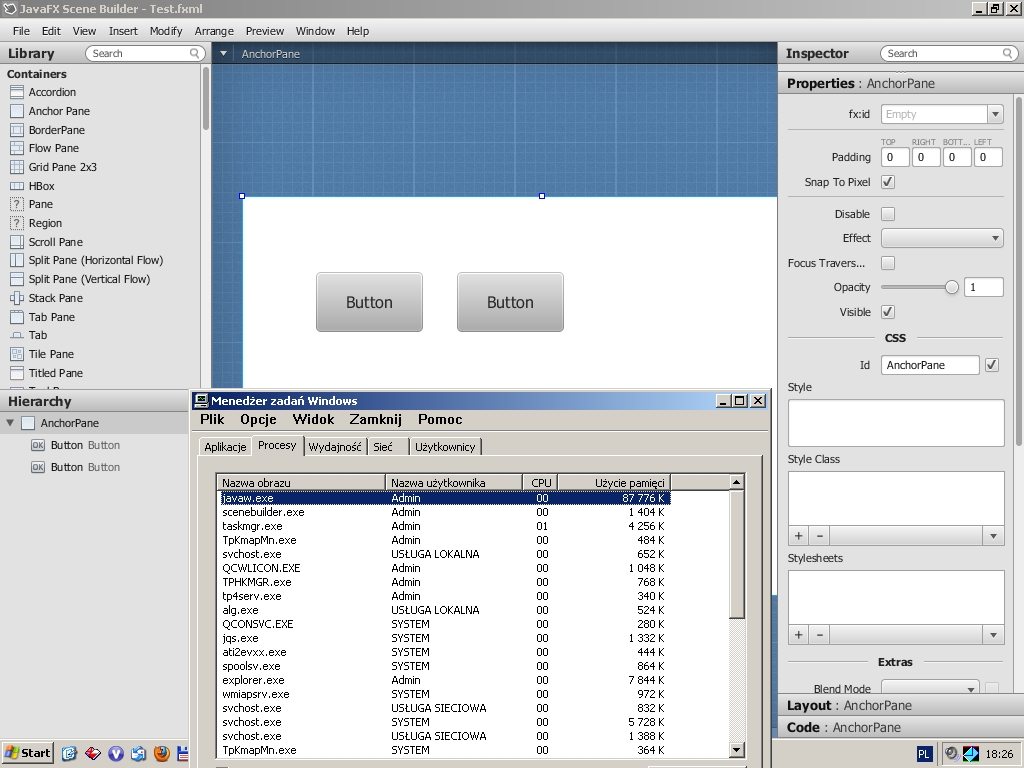Pick the HBox icon in Library

tap(17, 186)
